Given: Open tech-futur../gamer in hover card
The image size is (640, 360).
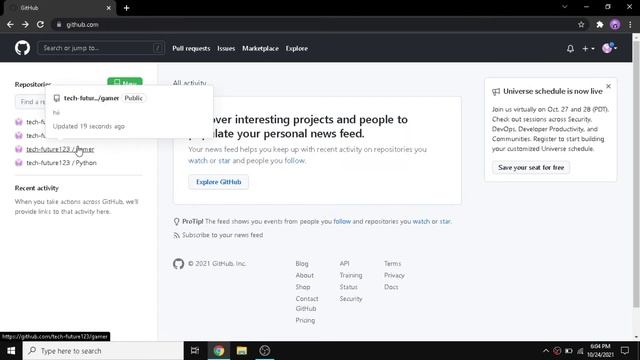Looking at the screenshot, I should point(91,98).
